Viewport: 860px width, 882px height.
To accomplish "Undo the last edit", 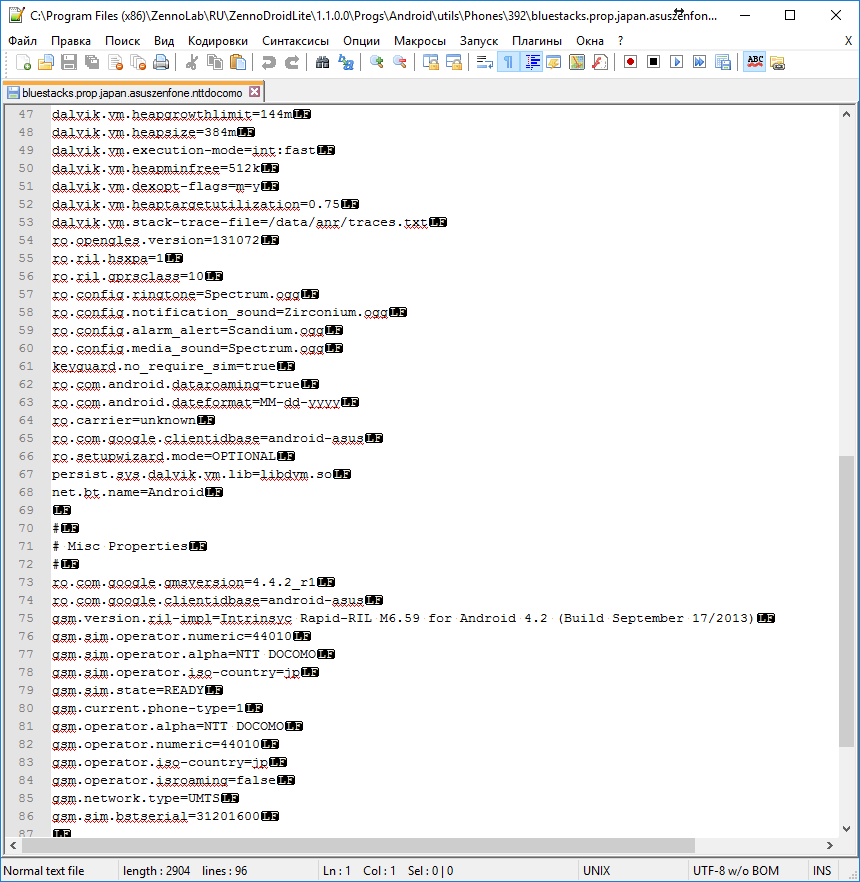I will click(x=269, y=62).
